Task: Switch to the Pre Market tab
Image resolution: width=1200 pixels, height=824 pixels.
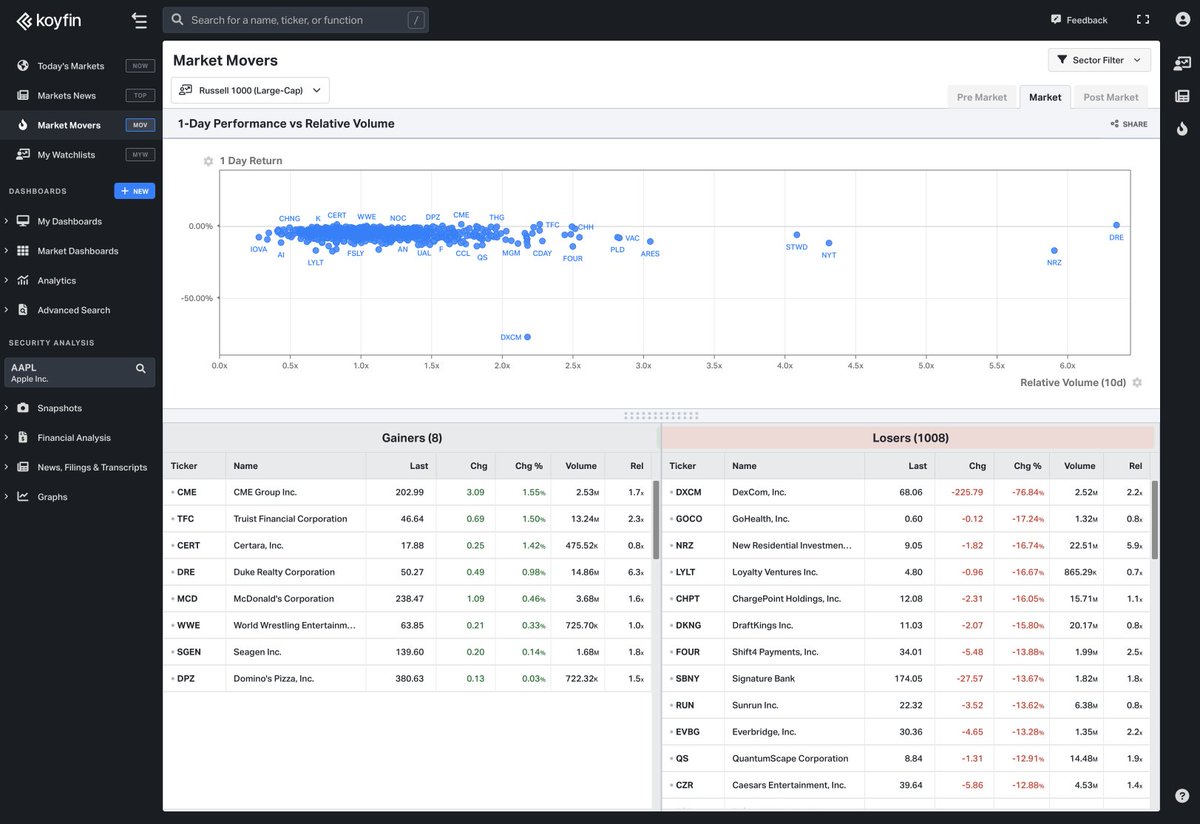Action: click(x=982, y=97)
